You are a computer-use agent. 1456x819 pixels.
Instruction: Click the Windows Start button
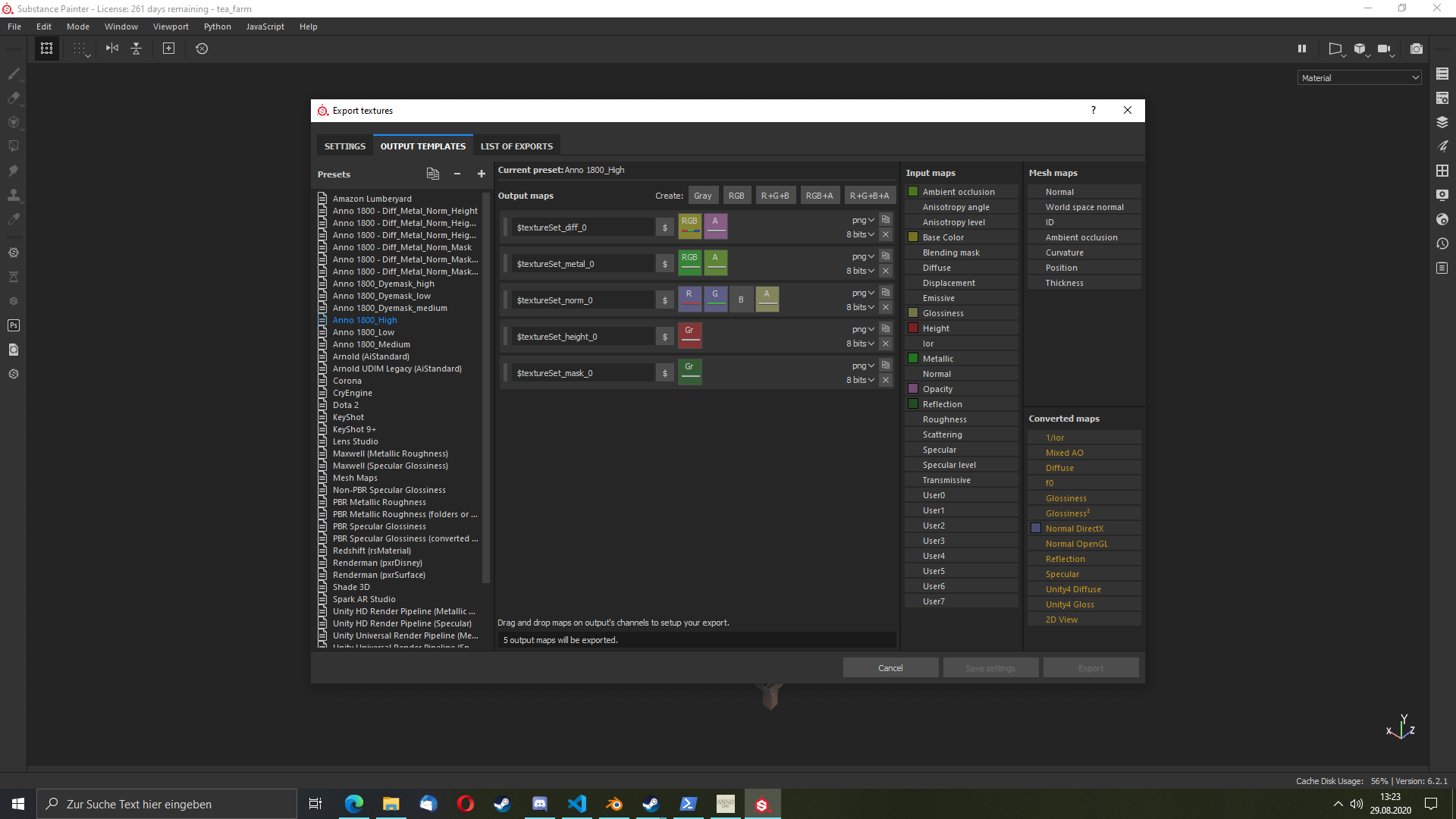point(18,804)
